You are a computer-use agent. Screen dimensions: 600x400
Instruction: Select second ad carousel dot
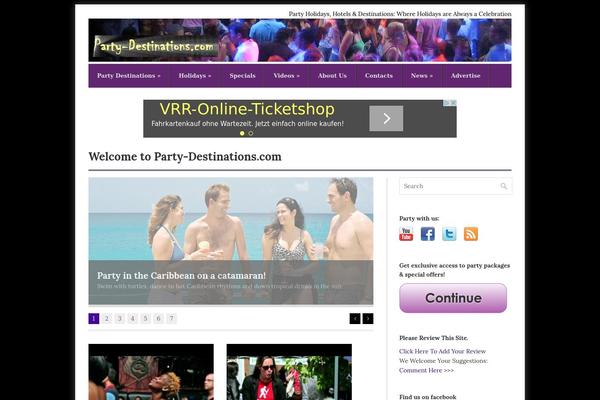[251, 133]
